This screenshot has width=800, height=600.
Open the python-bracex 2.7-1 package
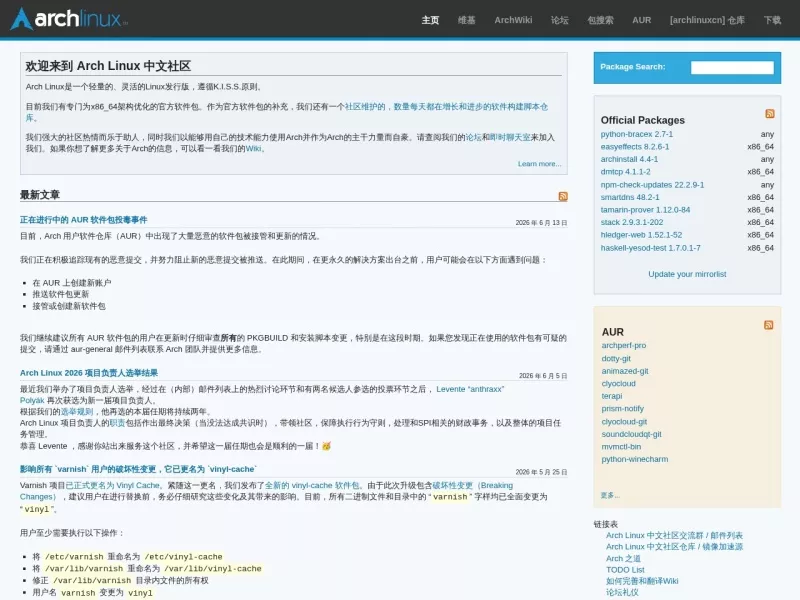[x=636, y=134]
